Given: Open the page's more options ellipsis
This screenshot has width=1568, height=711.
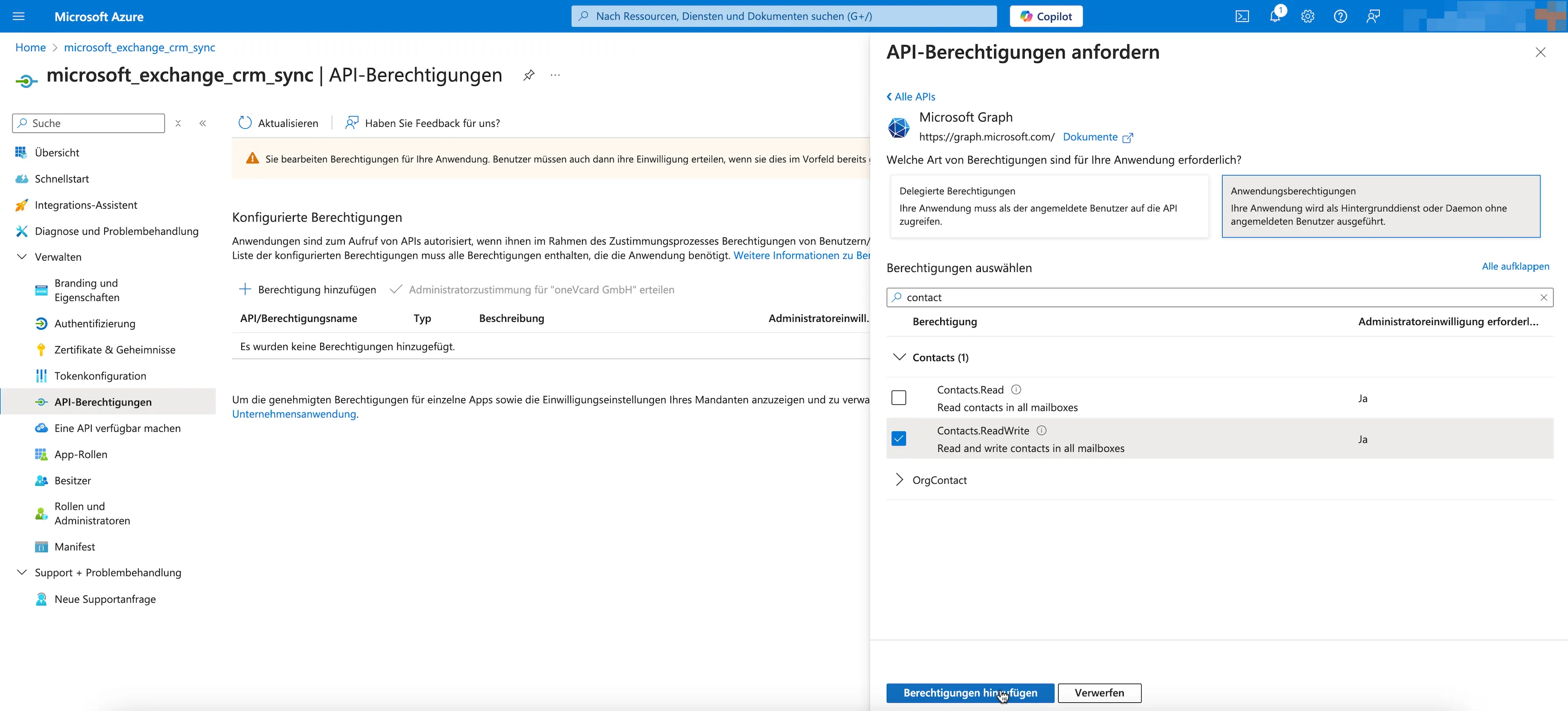Looking at the screenshot, I should (x=555, y=75).
